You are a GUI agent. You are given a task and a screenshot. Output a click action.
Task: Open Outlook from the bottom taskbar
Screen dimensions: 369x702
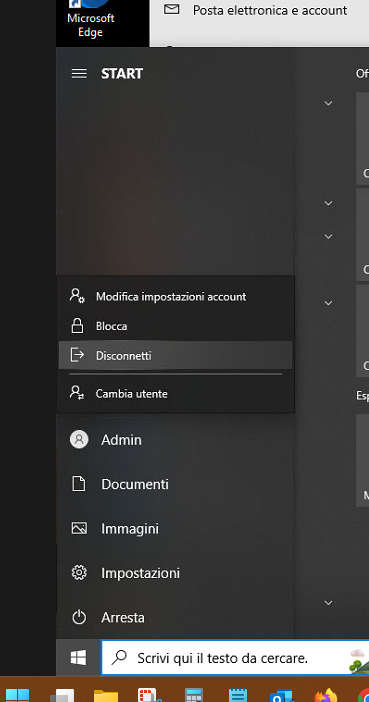[x=281, y=695]
